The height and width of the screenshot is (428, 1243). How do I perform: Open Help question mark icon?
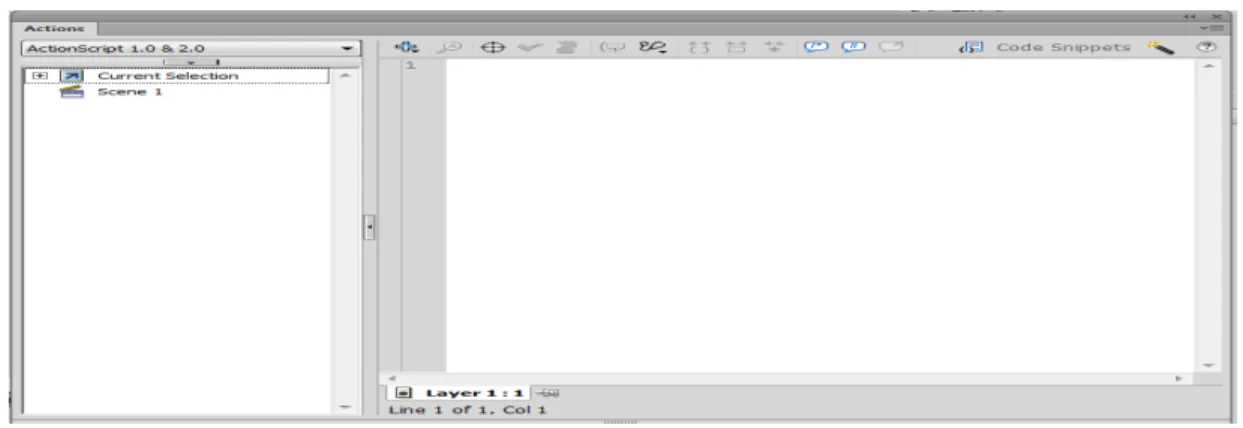tap(1206, 47)
